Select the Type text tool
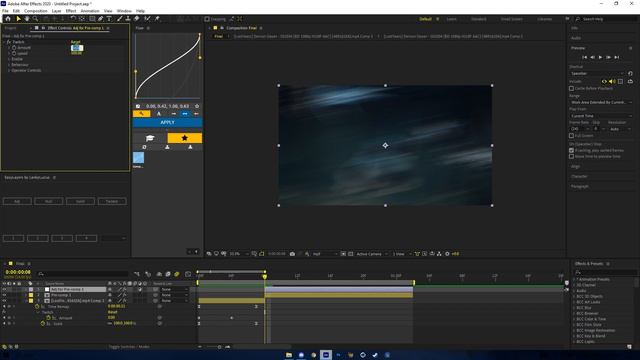 coord(109,19)
